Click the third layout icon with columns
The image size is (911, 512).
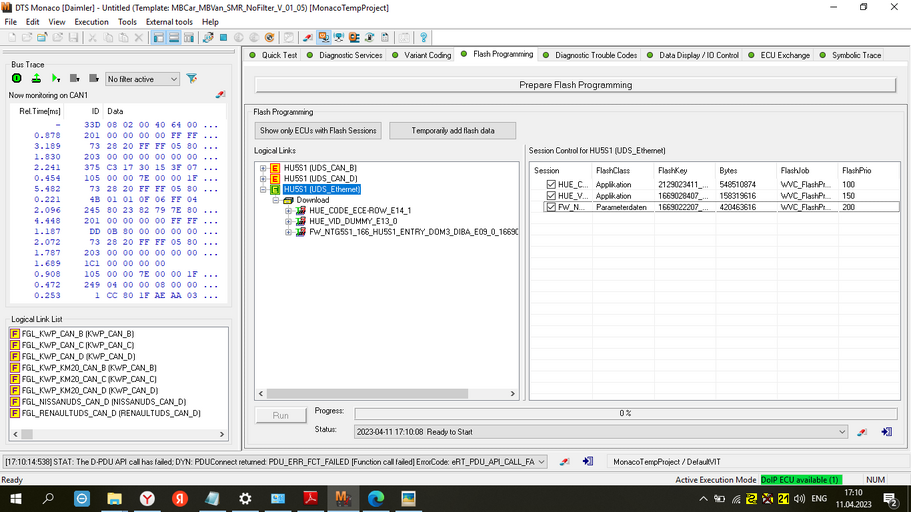click(189, 38)
